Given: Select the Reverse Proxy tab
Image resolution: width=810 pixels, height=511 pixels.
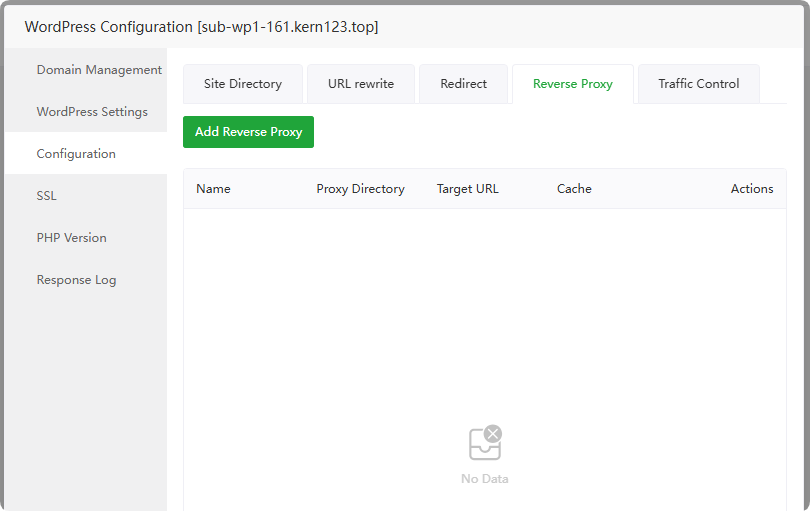Looking at the screenshot, I should coord(573,84).
